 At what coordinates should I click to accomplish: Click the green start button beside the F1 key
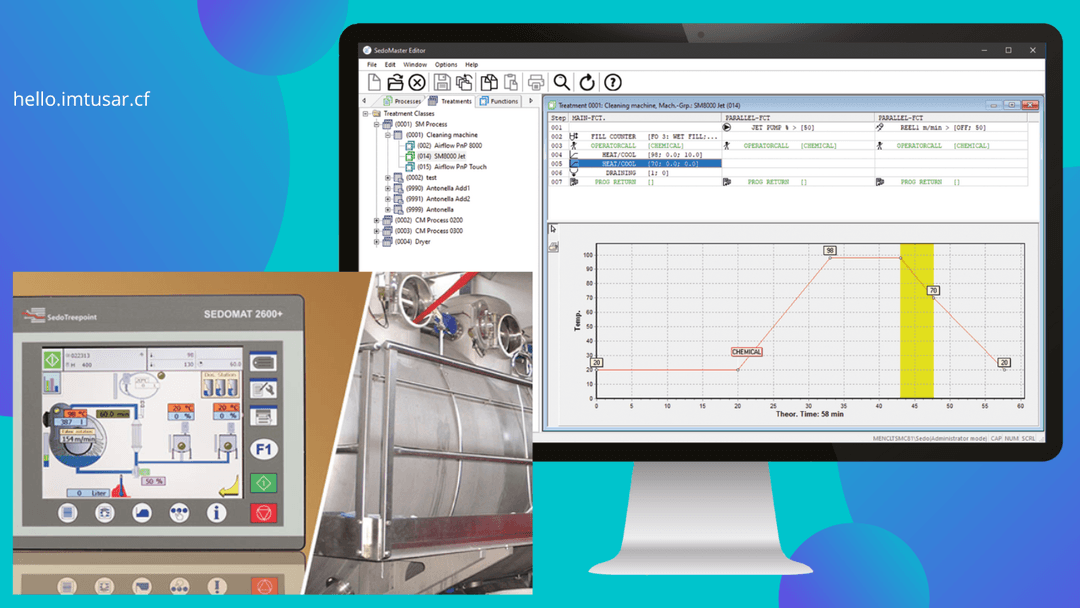[x=263, y=483]
